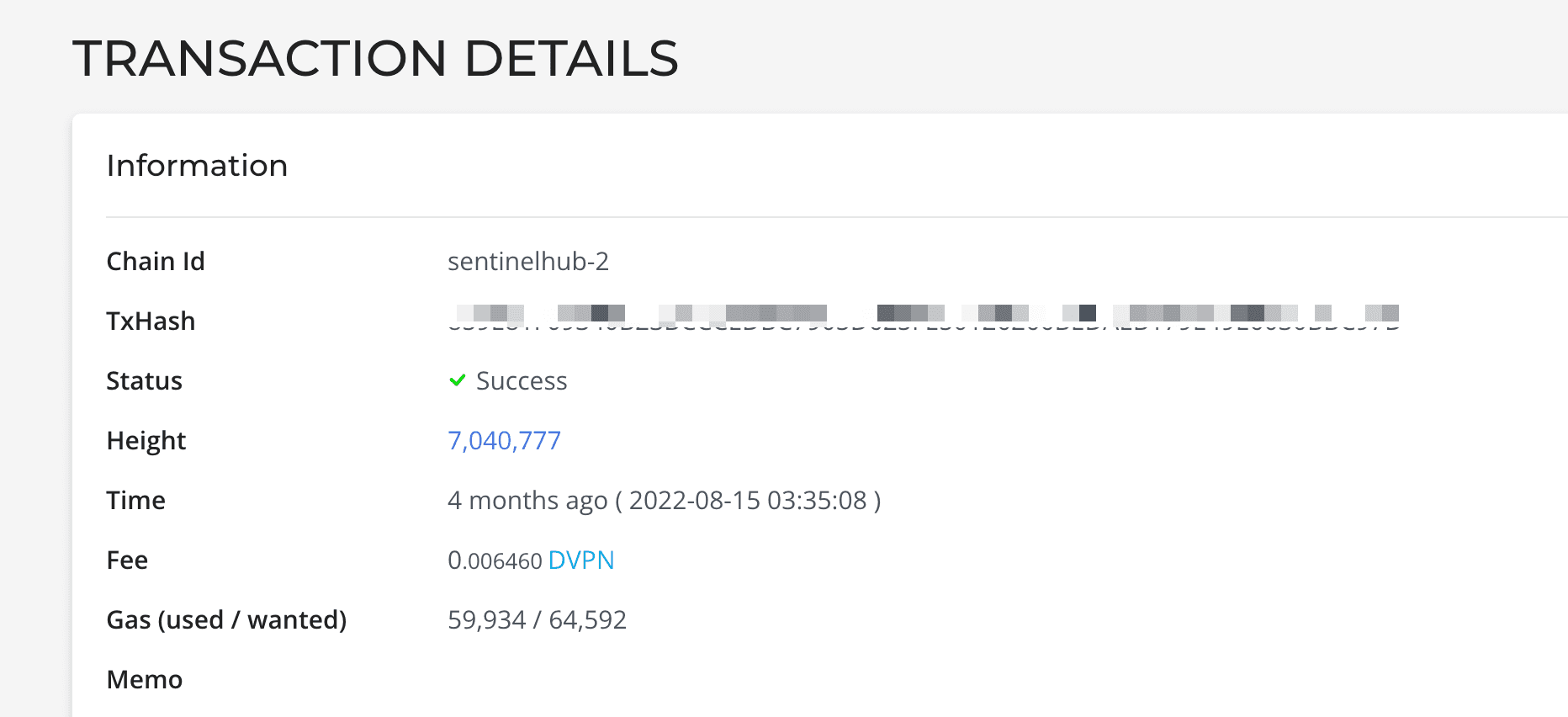This screenshot has width=1568, height=717.
Task: Click the blurred TxHash value
Action: pyautogui.click(x=923, y=317)
